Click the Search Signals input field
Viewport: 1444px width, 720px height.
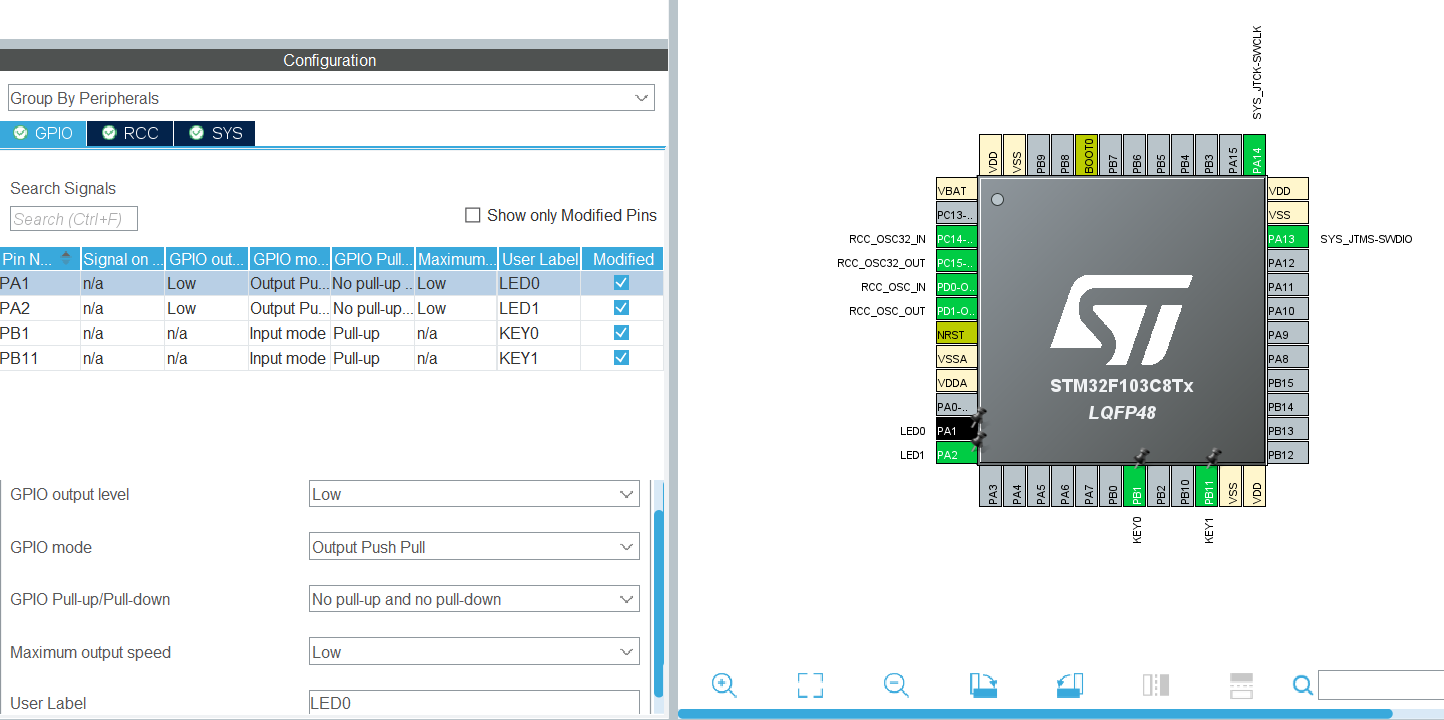(74, 219)
